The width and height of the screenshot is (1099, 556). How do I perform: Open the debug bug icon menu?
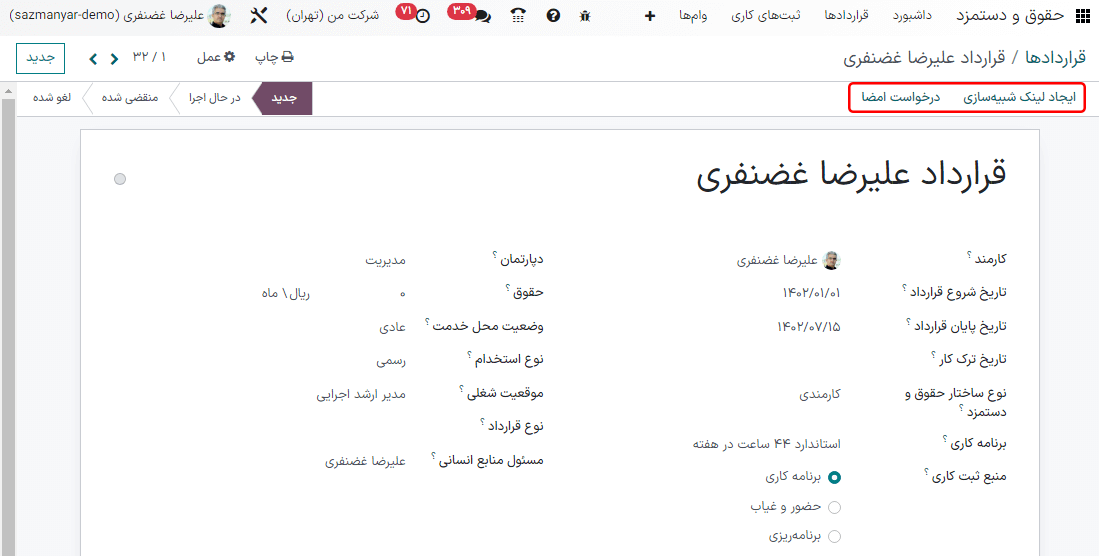pos(585,16)
